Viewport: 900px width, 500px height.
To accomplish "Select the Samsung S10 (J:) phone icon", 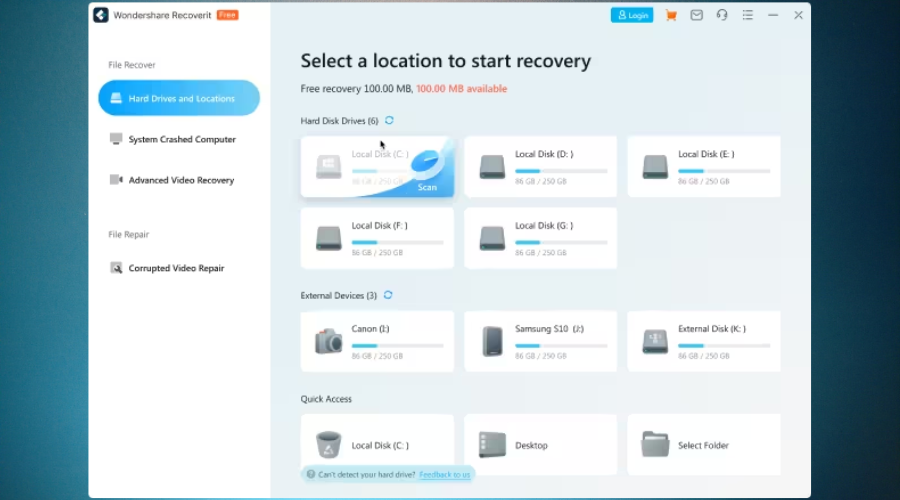I will coord(492,341).
